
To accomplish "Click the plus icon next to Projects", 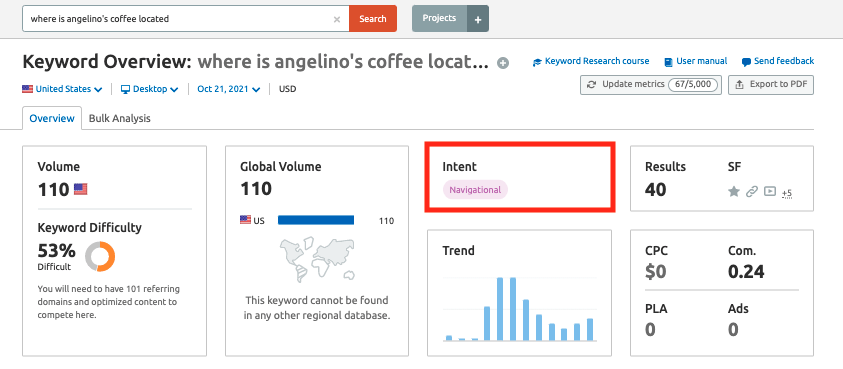I will pyautogui.click(x=478, y=19).
